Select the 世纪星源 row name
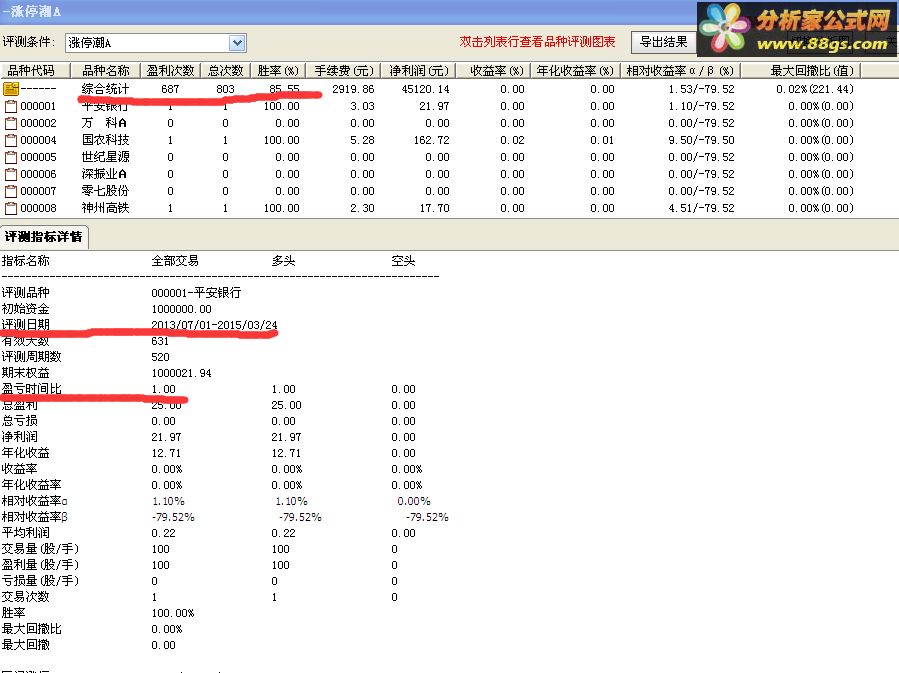The height and width of the screenshot is (673, 899). (105, 157)
